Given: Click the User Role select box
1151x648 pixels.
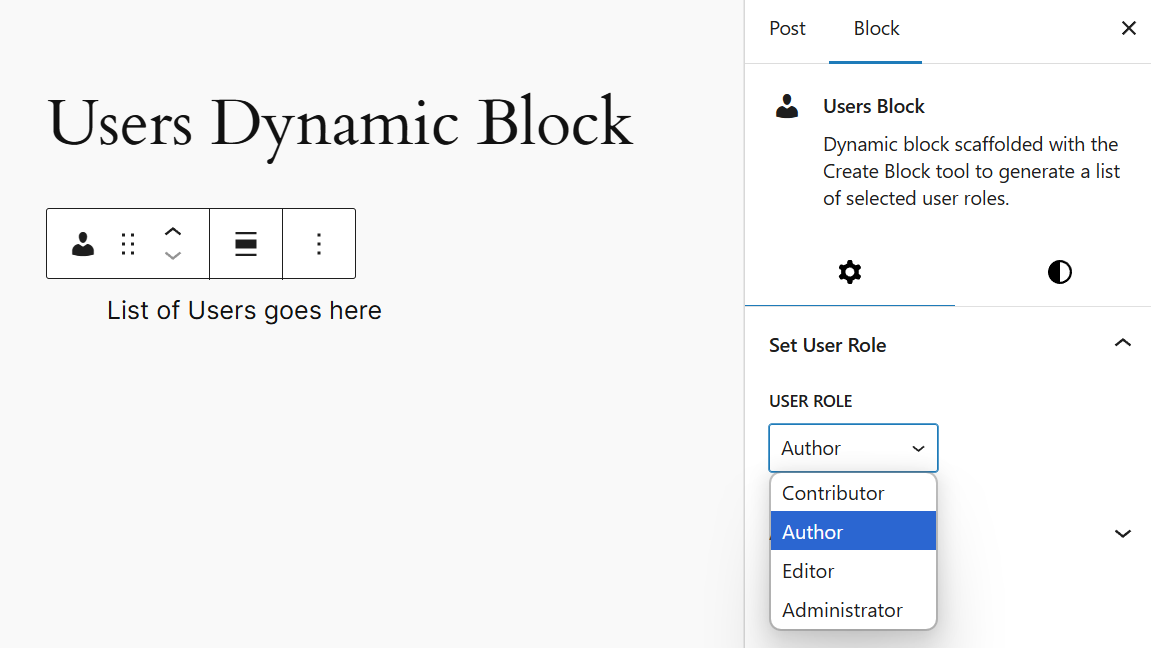Looking at the screenshot, I should 853,448.
